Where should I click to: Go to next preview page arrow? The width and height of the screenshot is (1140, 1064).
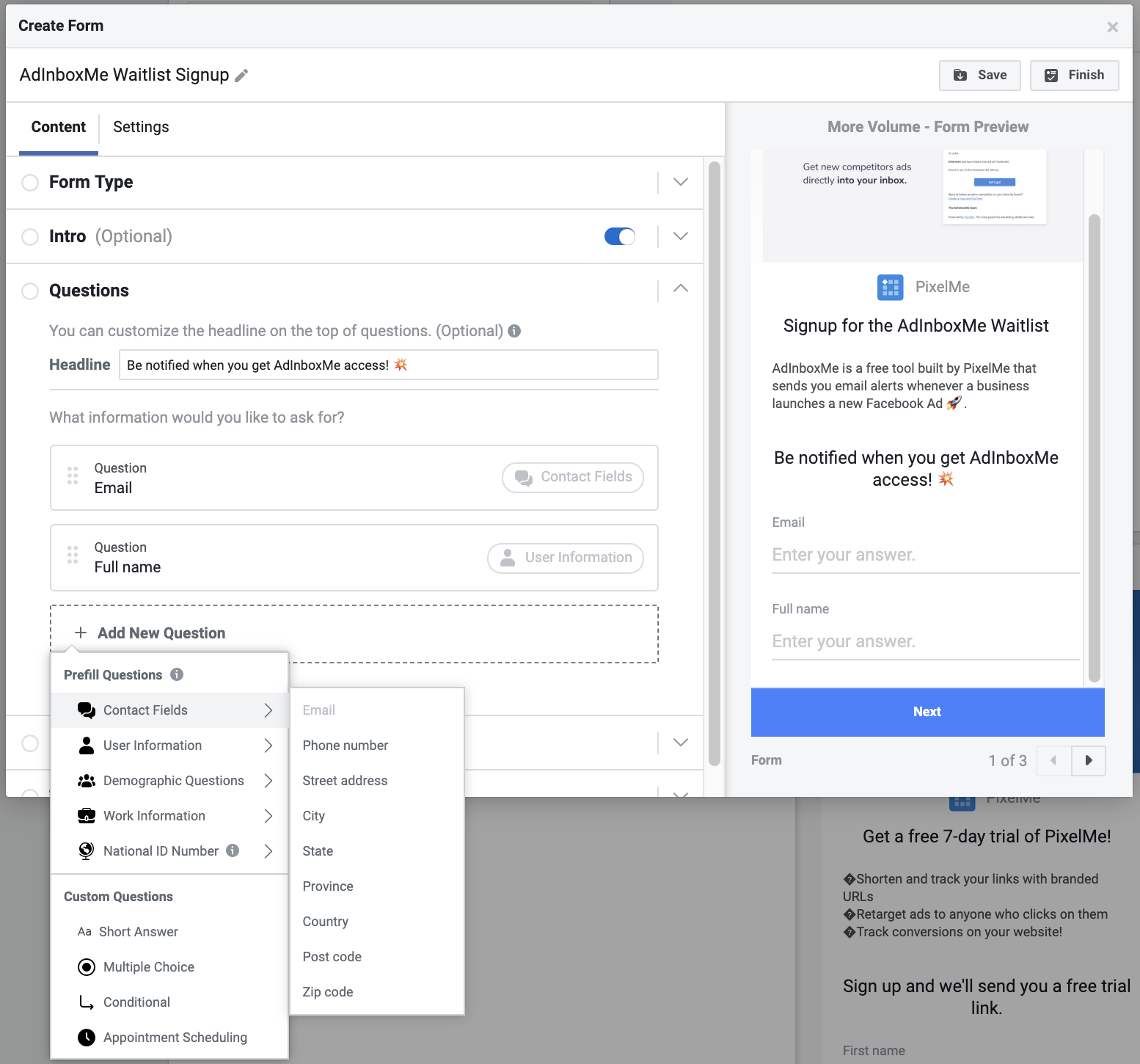pyautogui.click(x=1089, y=760)
